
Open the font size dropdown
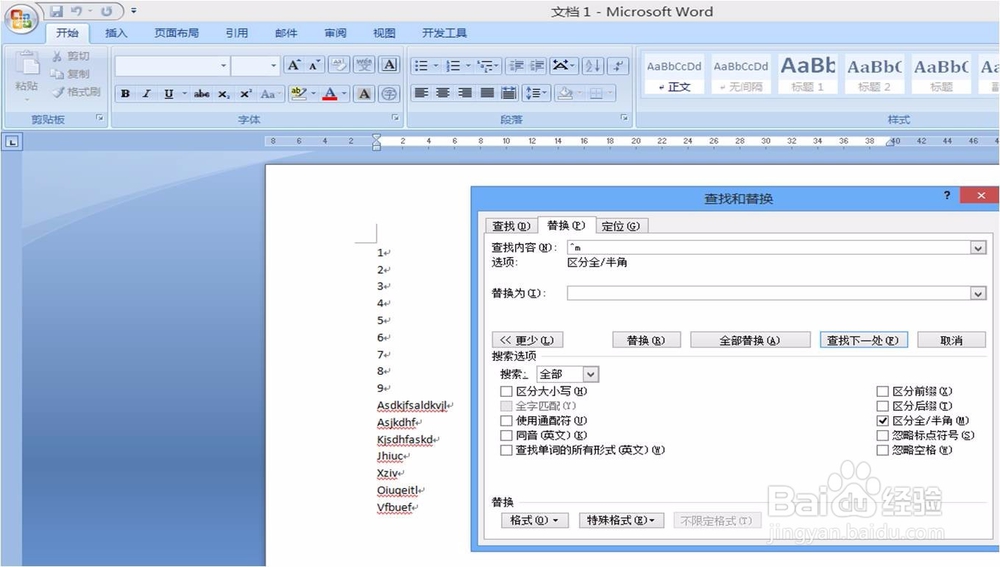tap(274, 65)
